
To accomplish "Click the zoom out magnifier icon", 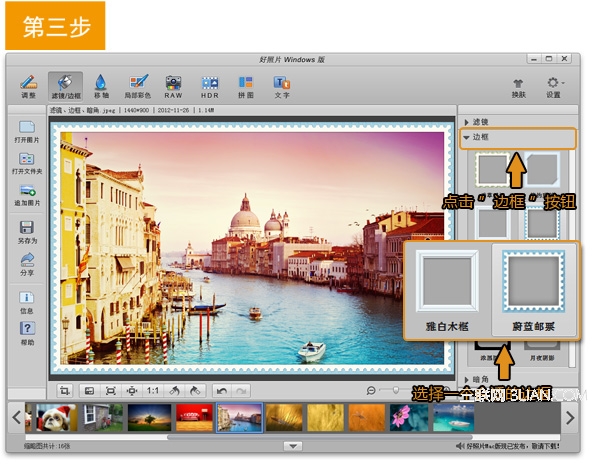I will (371, 390).
